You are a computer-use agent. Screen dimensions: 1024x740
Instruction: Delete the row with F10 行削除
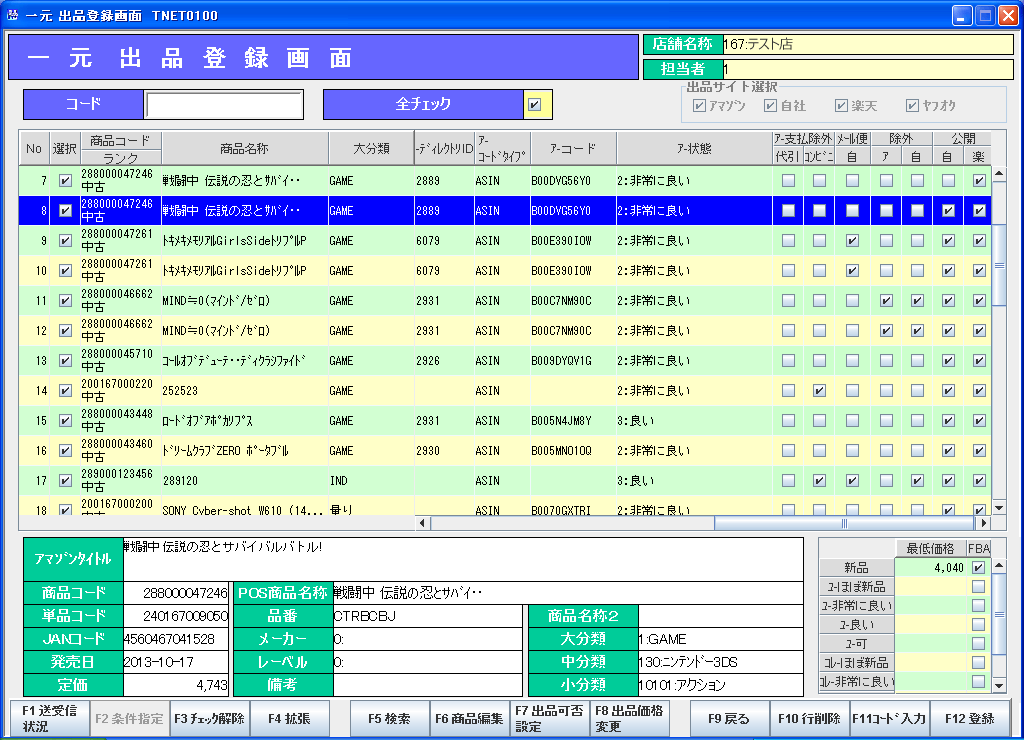pyautogui.click(x=809, y=719)
